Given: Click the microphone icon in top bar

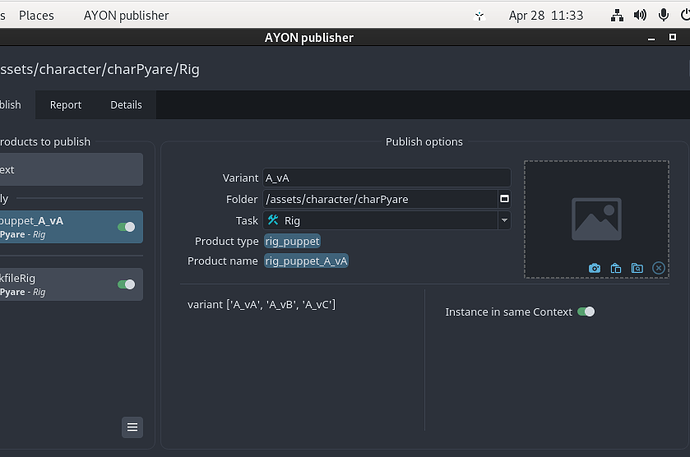Looking at the screenshot, I should (x=663, y=15).
